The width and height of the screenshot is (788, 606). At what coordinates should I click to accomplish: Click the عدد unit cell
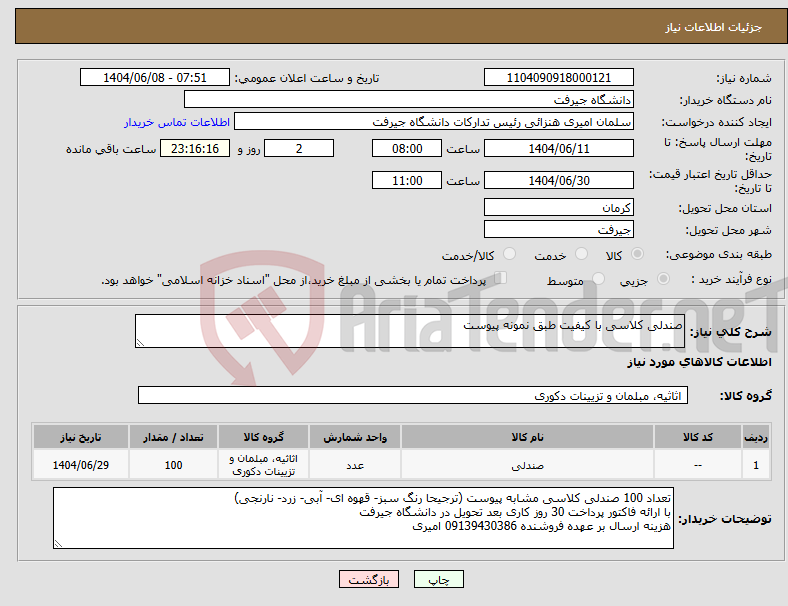coord(355,465)
